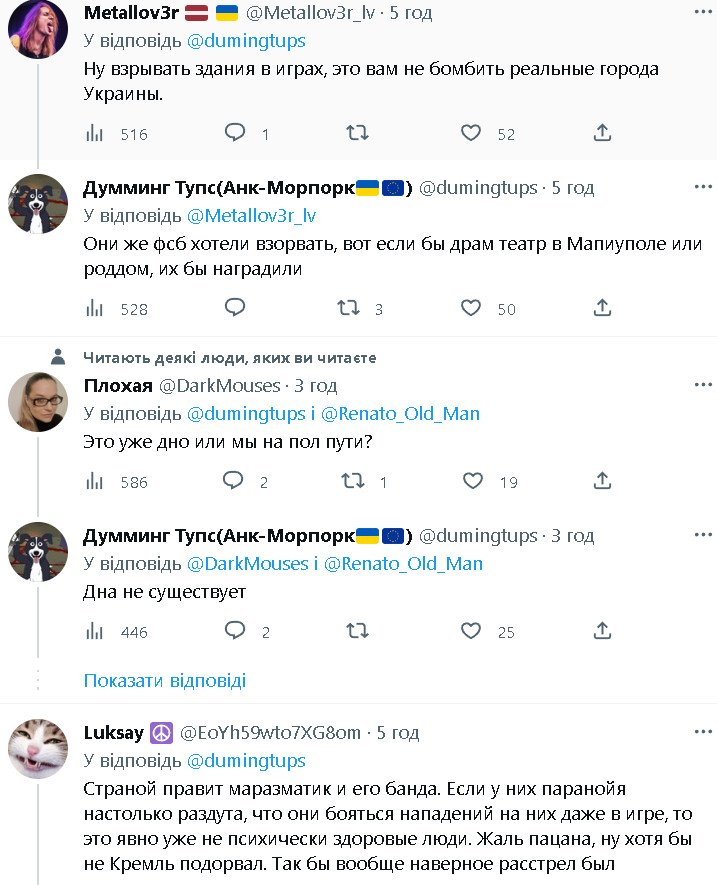View analytics of 'Дна не существует' tweet
This screenshot has width=717, height=885.
pyautogui.click(x=96, y=631)
